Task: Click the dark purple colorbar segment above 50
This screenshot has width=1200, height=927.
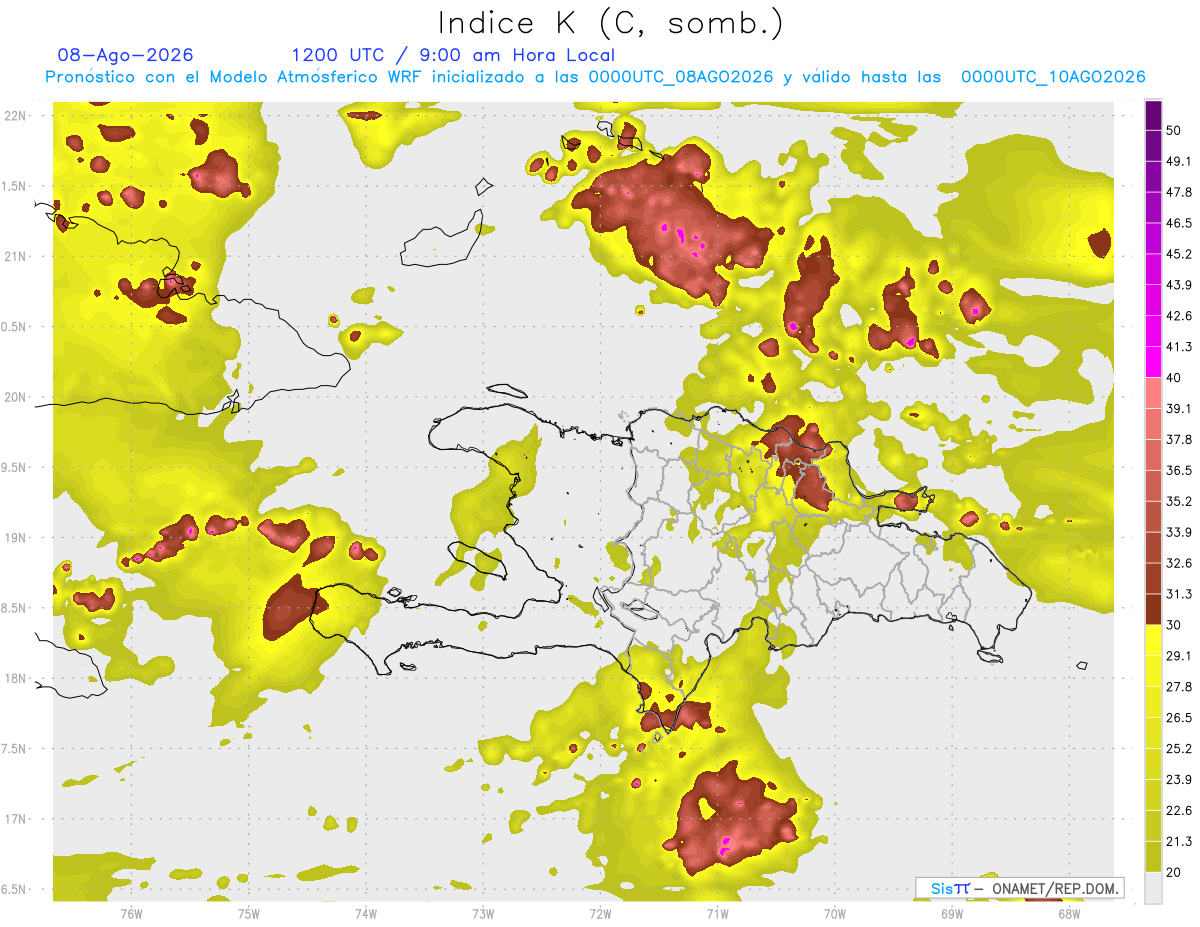Action: (1153, 115)
